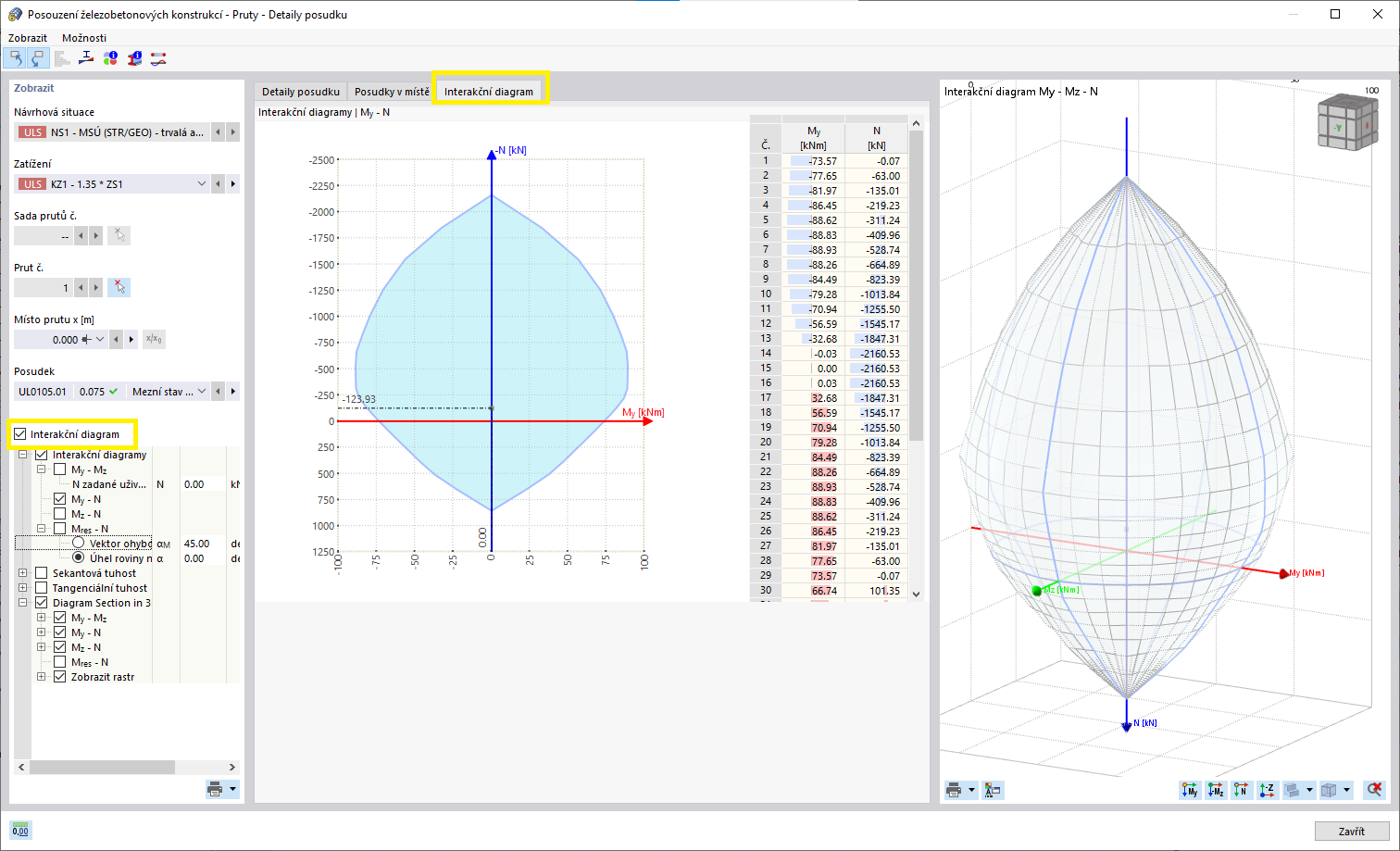Image resolution: width=1400 pixels, height=851 pixels.
Task: Open the left panel print options arrow
Action: tap(232, 790)
